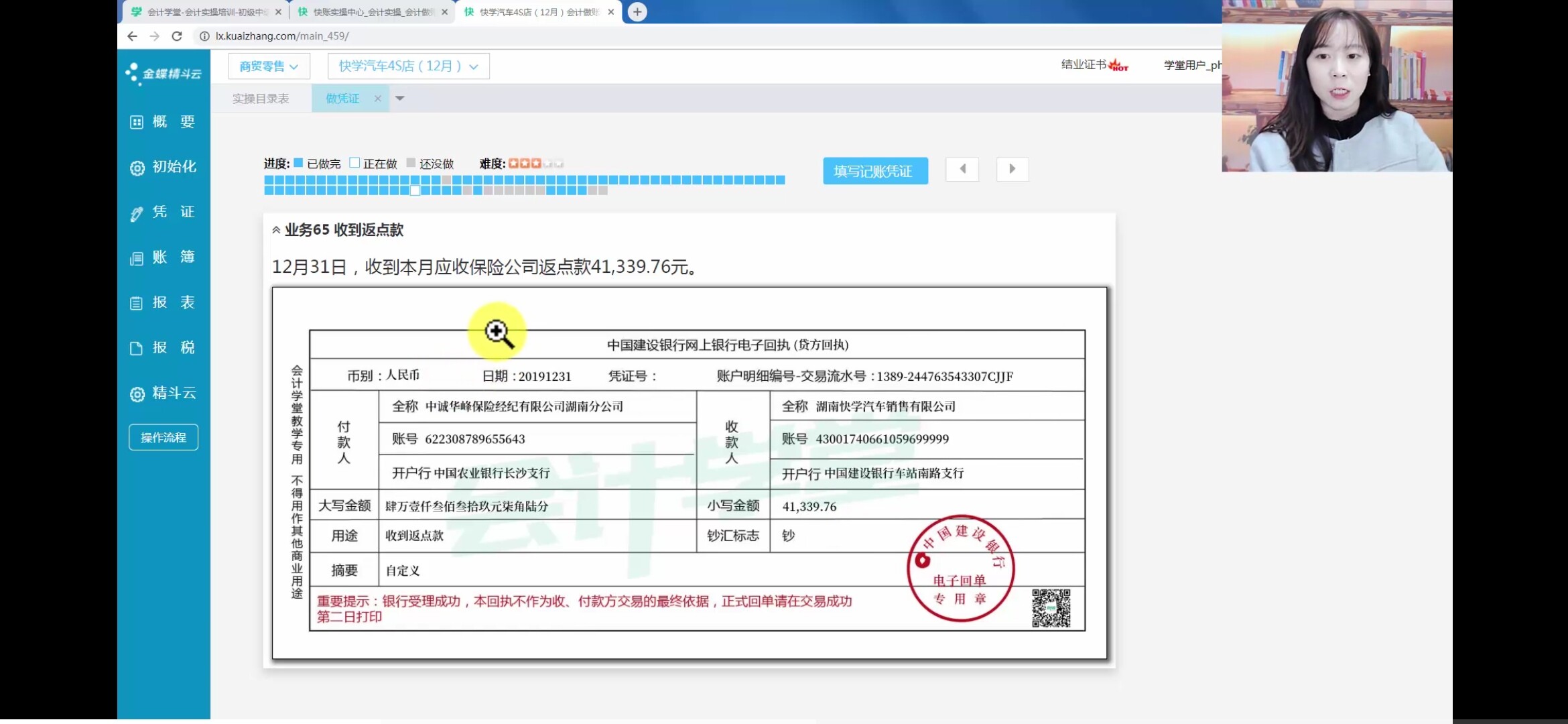
Task: Click the red 重要提示 notice text
Action: pyautogui.click(x=584, y=609)
